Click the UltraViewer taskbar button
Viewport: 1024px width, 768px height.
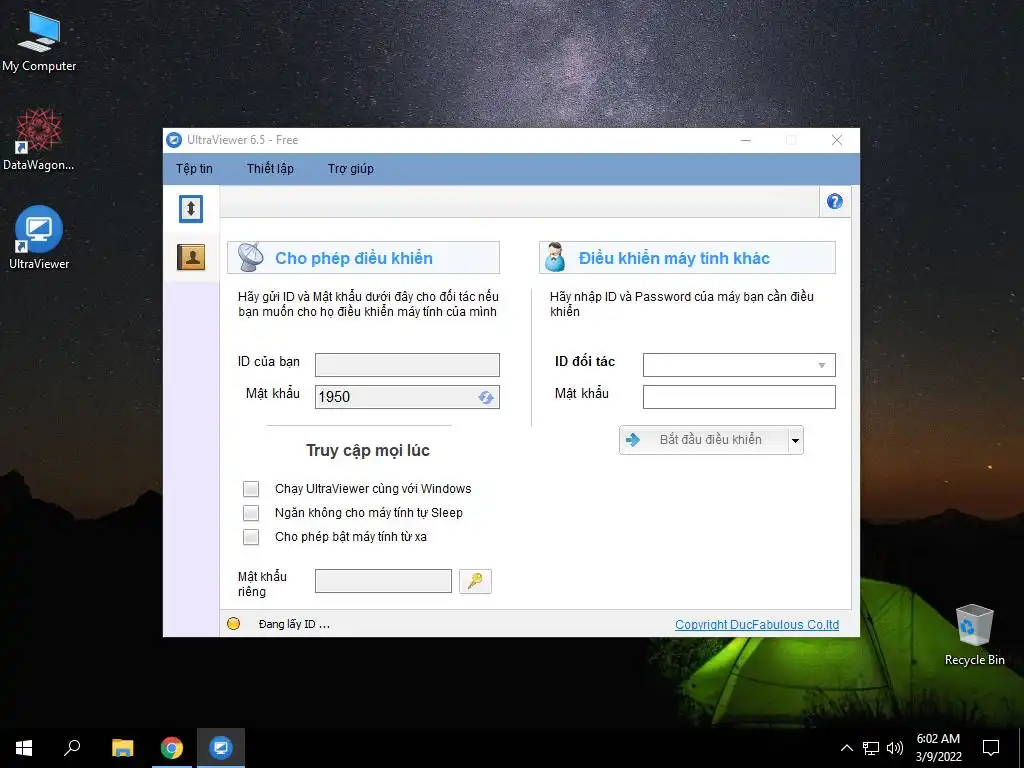point(221,748)
